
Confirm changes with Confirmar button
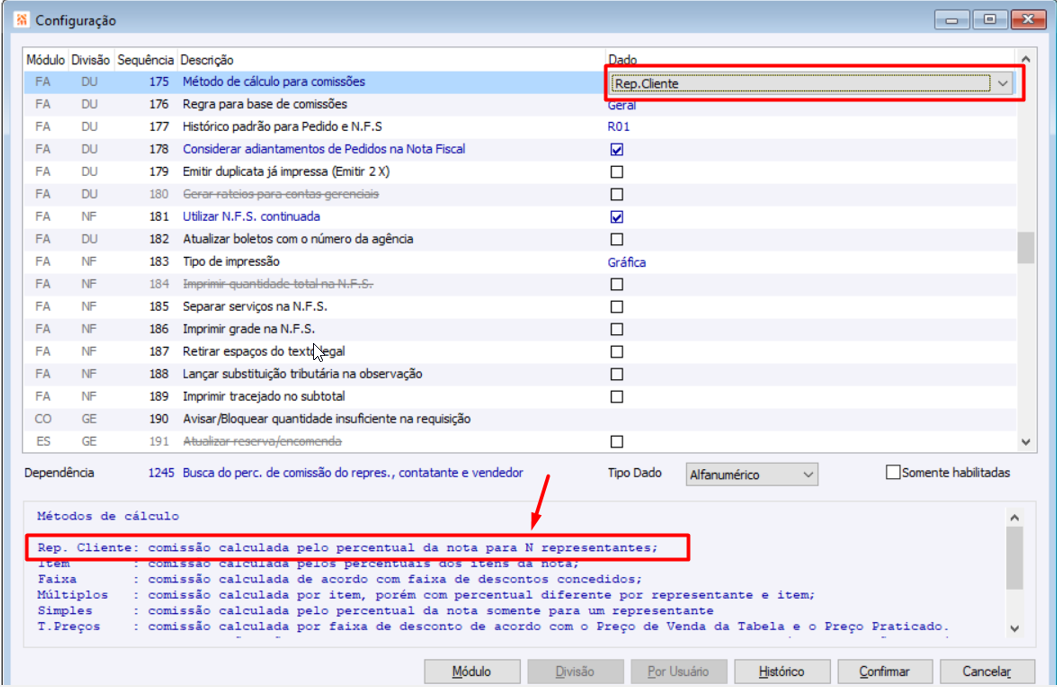click(x=884, y=671)
